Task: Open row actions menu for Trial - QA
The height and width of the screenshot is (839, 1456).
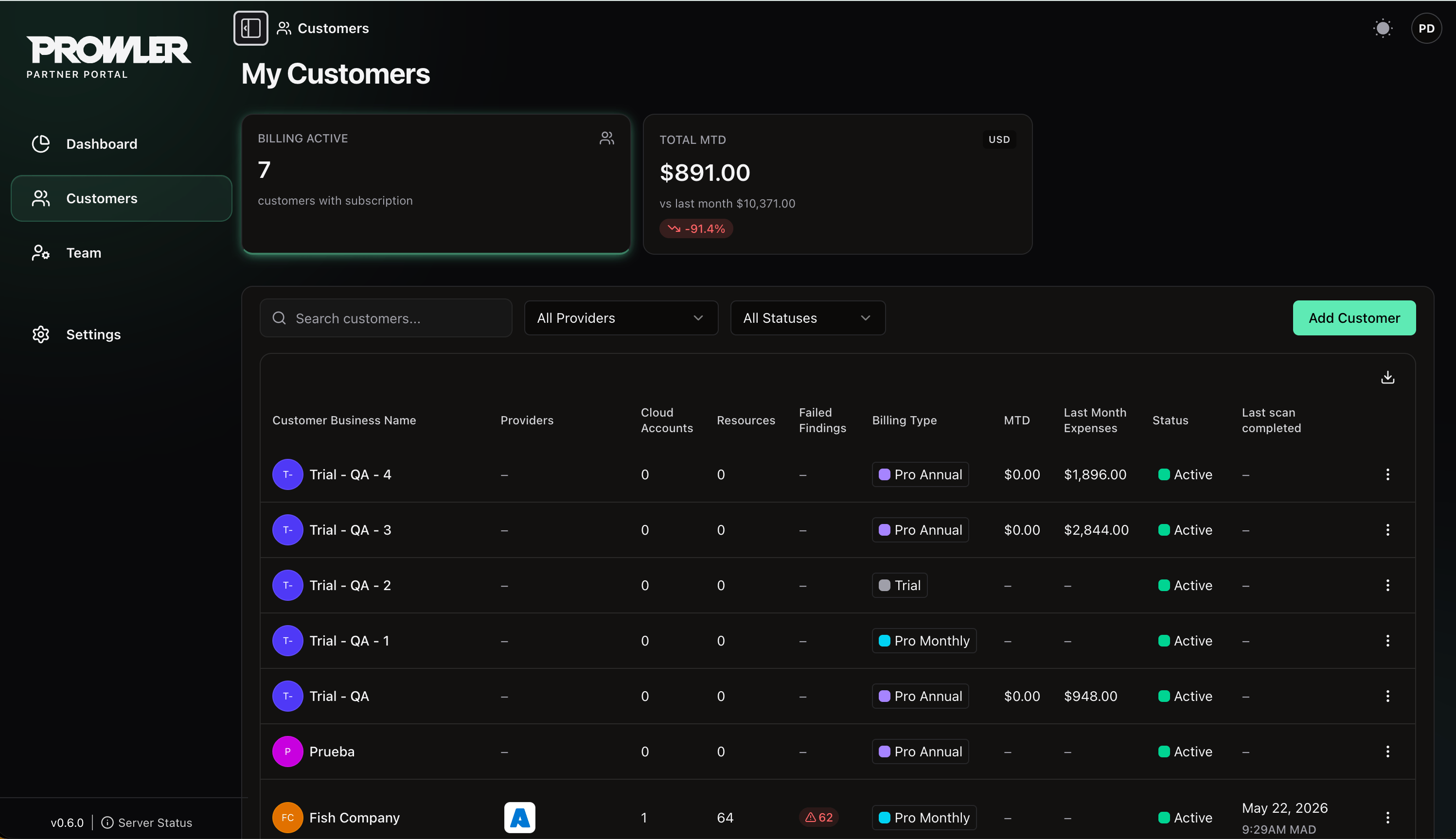Action: 1387,696
